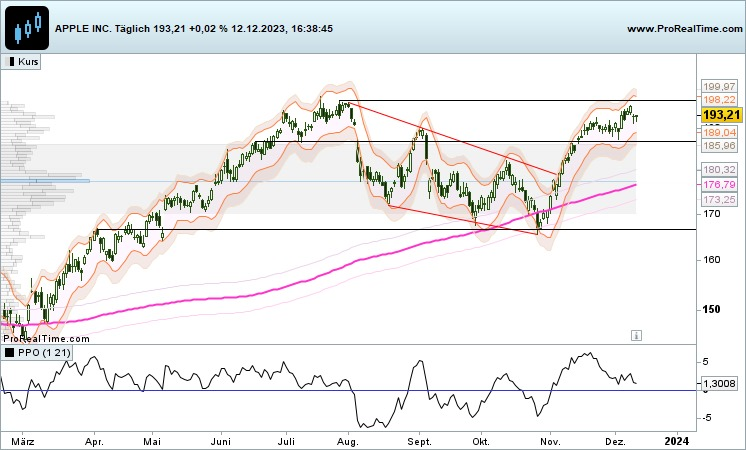Click the chart info icon
The image size is (746, 450).
tap(636, 335)
